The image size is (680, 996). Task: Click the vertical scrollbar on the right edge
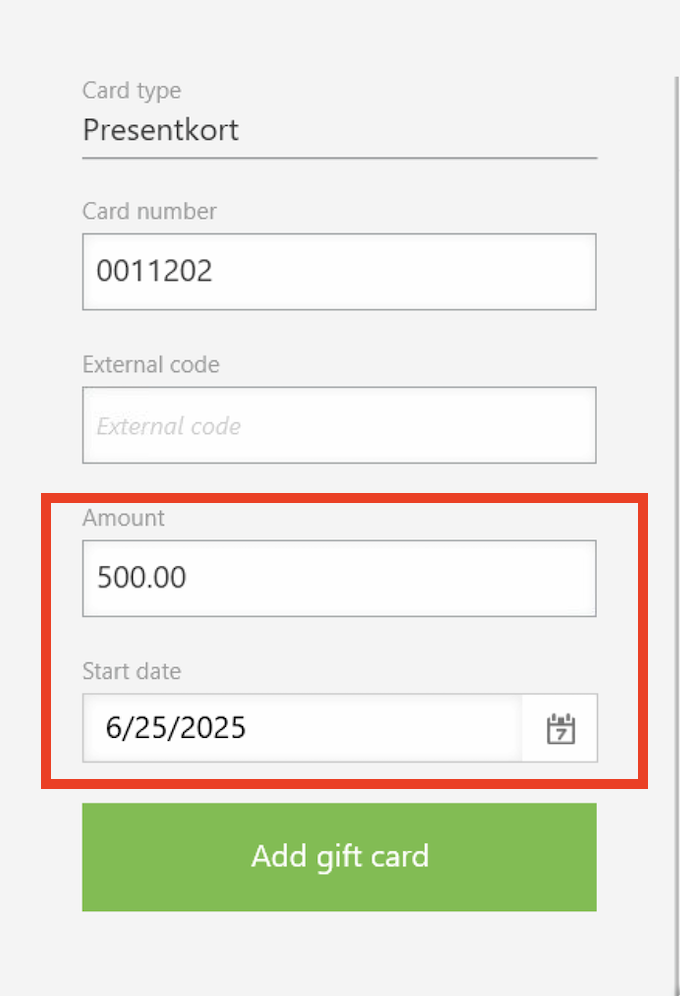(x=677, y=536)
